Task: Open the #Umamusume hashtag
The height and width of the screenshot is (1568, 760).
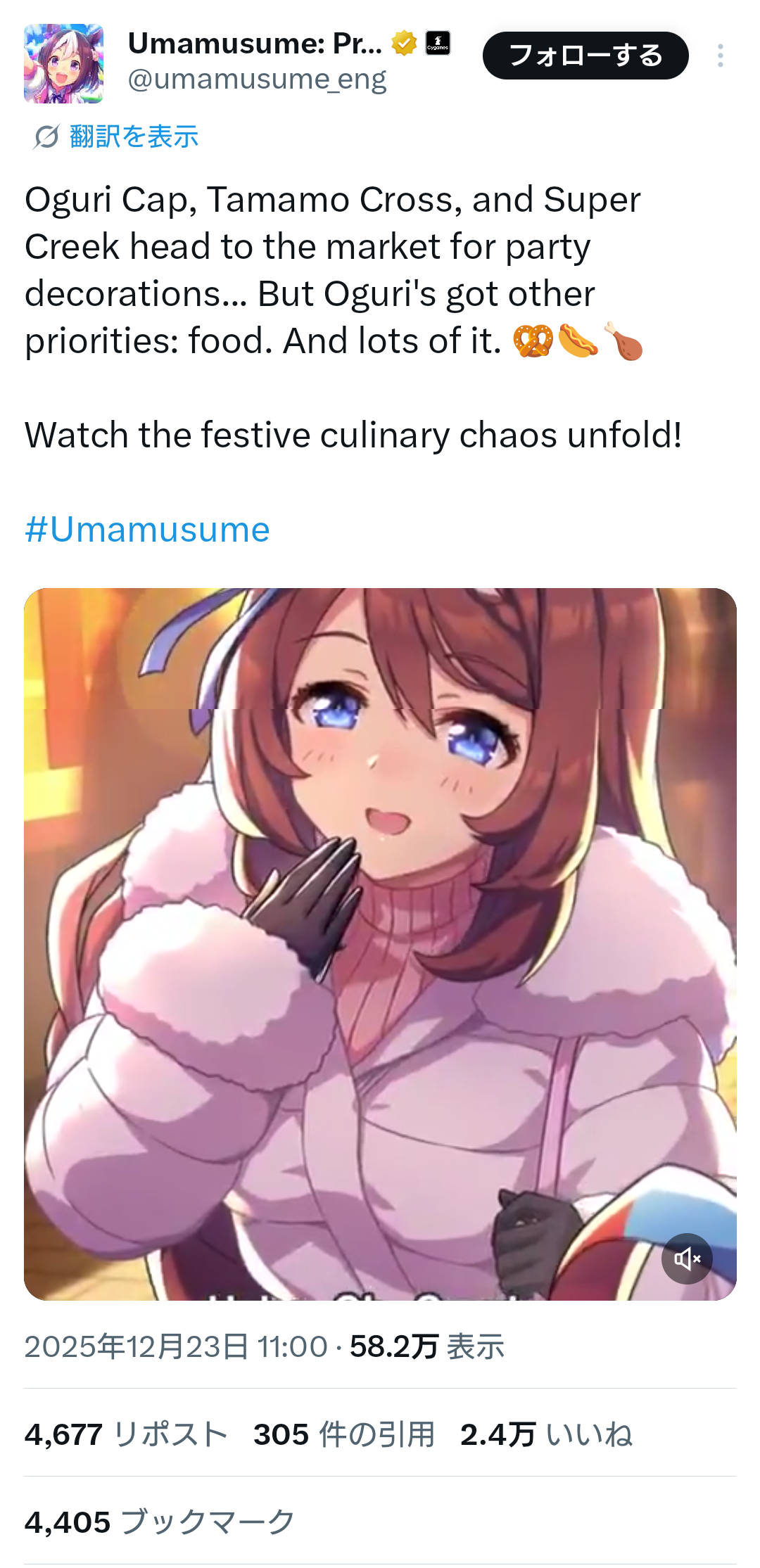Action: coord(147,529)
